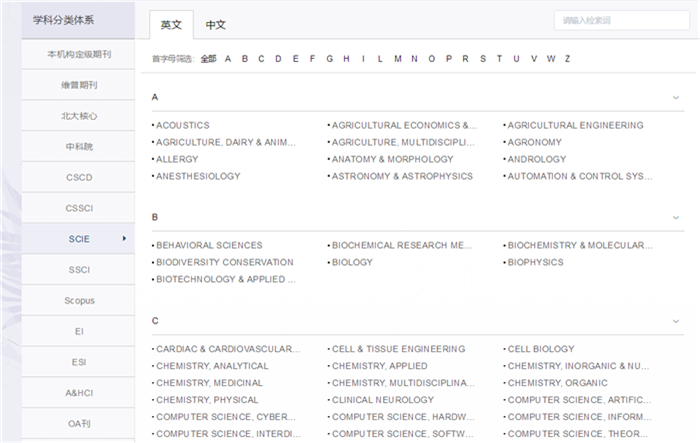The image size is (700, 443).
Task: Select 北大核心 in the sidebar
Action: point(79,116)
